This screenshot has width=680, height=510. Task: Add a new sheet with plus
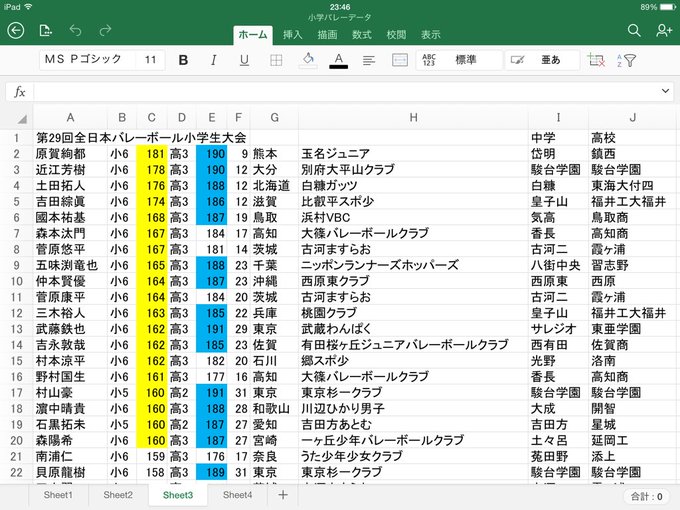pos(283,495)
